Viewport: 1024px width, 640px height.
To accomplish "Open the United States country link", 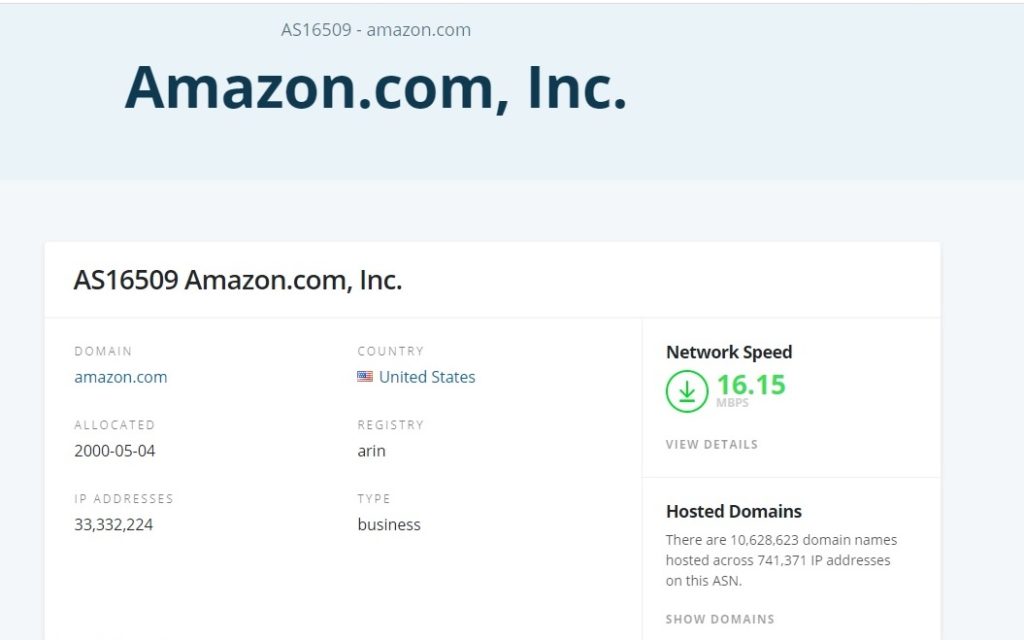I will coord(427,377).
